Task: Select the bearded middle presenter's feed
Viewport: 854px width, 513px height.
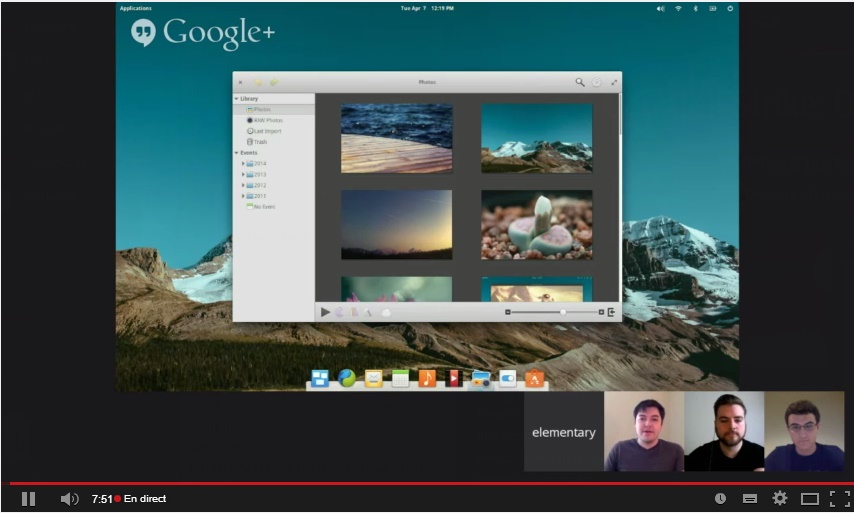Action: click(724, 431)
